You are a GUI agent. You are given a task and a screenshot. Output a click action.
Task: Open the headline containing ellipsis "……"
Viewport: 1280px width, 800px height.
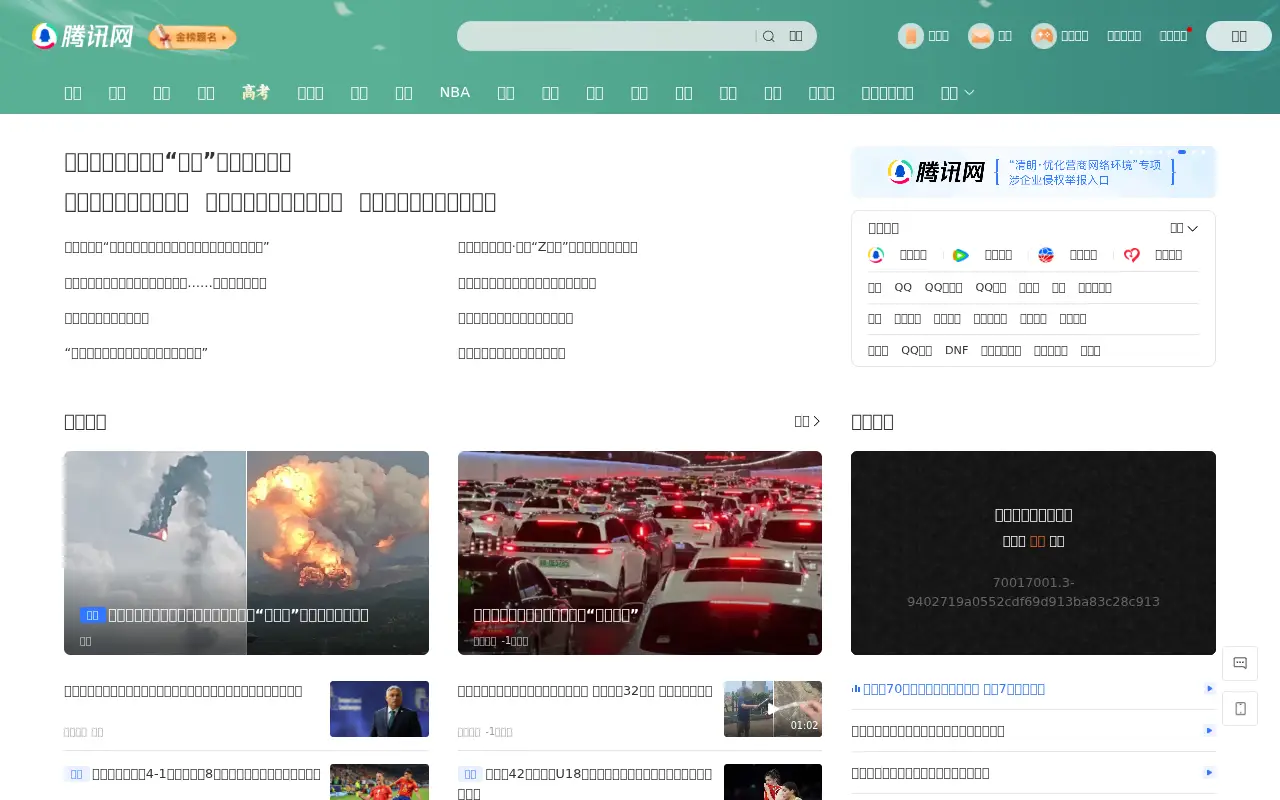pyautogui.click(x=165, y=283)
